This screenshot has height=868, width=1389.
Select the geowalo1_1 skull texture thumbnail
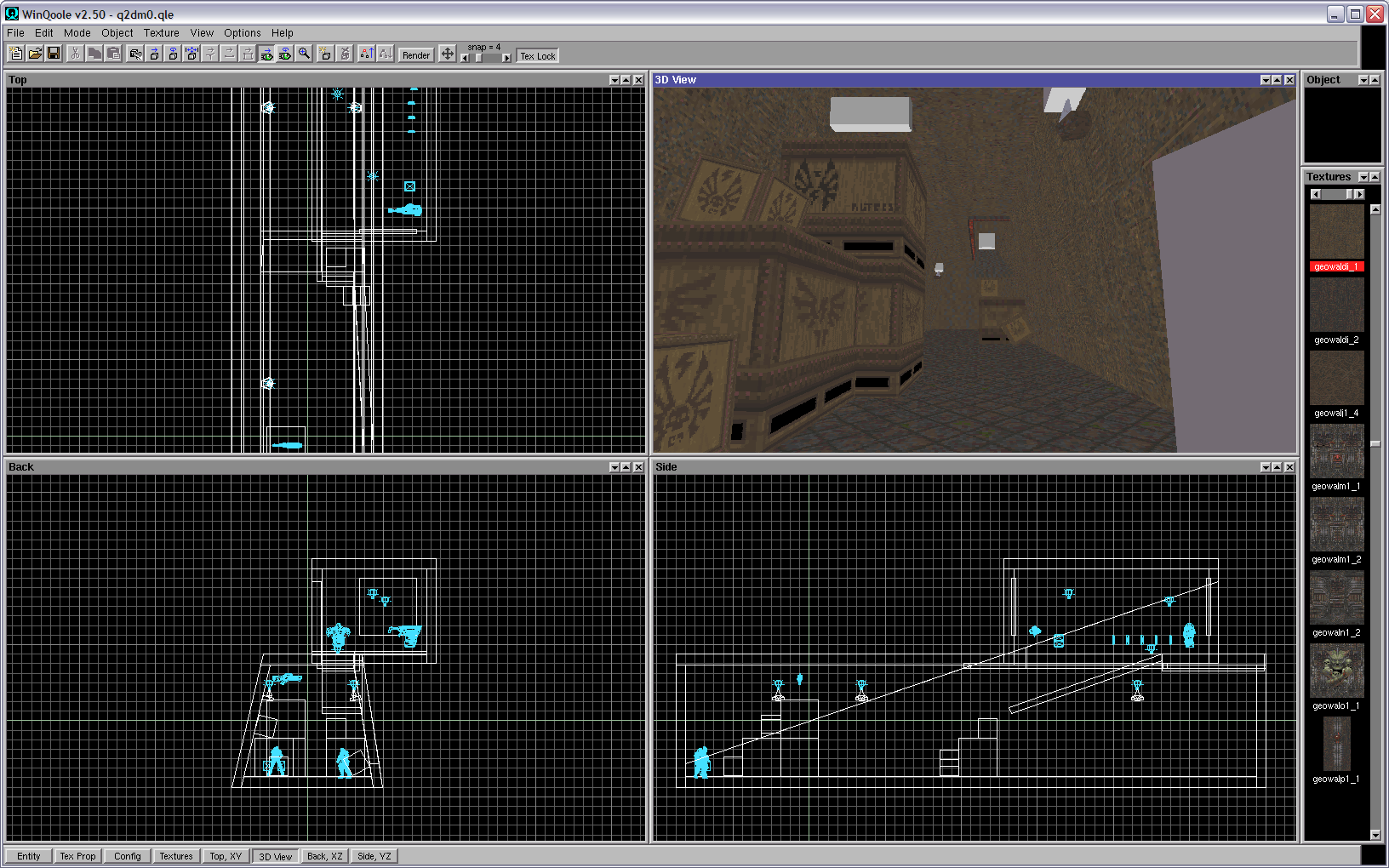1337,671
